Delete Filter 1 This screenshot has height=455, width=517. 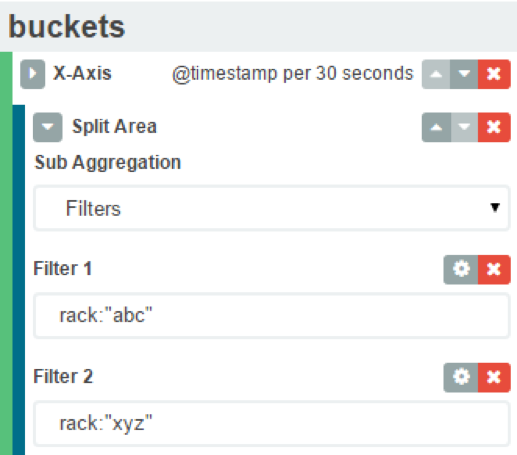click(494, 269)
